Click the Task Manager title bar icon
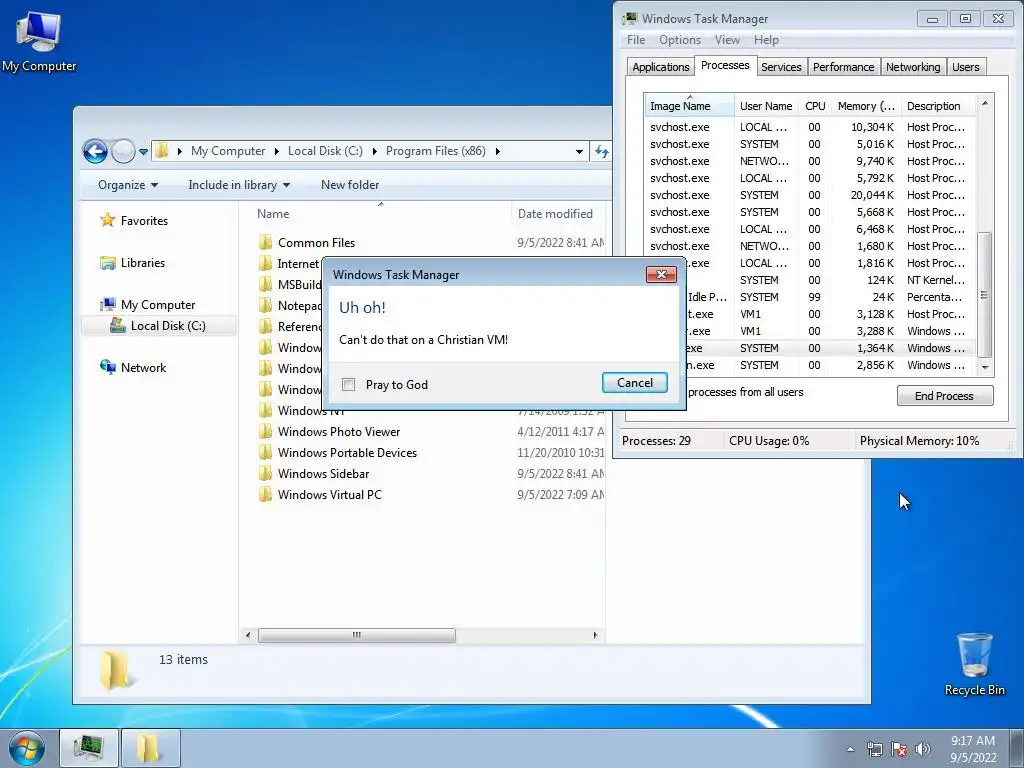This screenshot has height=768, width=1024. pos(630,18)
